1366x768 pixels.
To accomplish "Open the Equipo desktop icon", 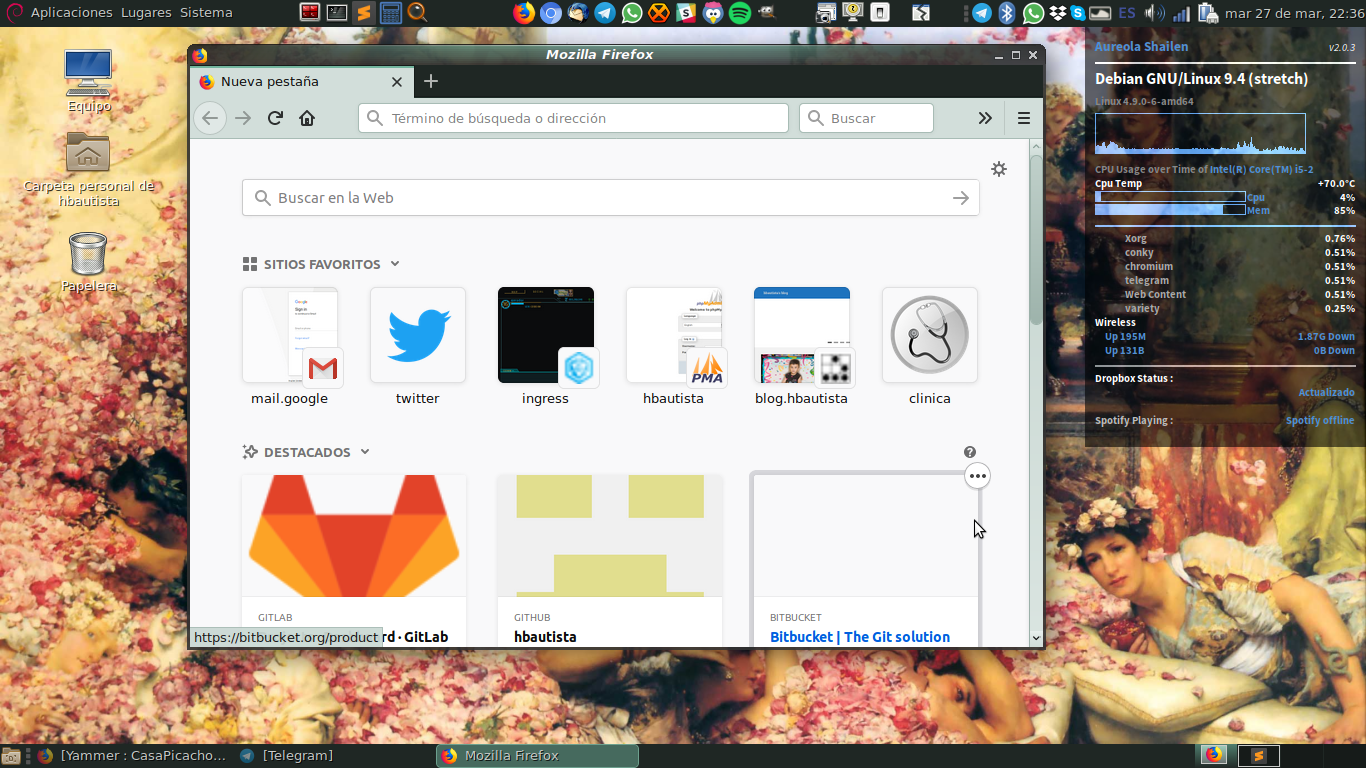I will pyautogui.click(x=89, y=80).
